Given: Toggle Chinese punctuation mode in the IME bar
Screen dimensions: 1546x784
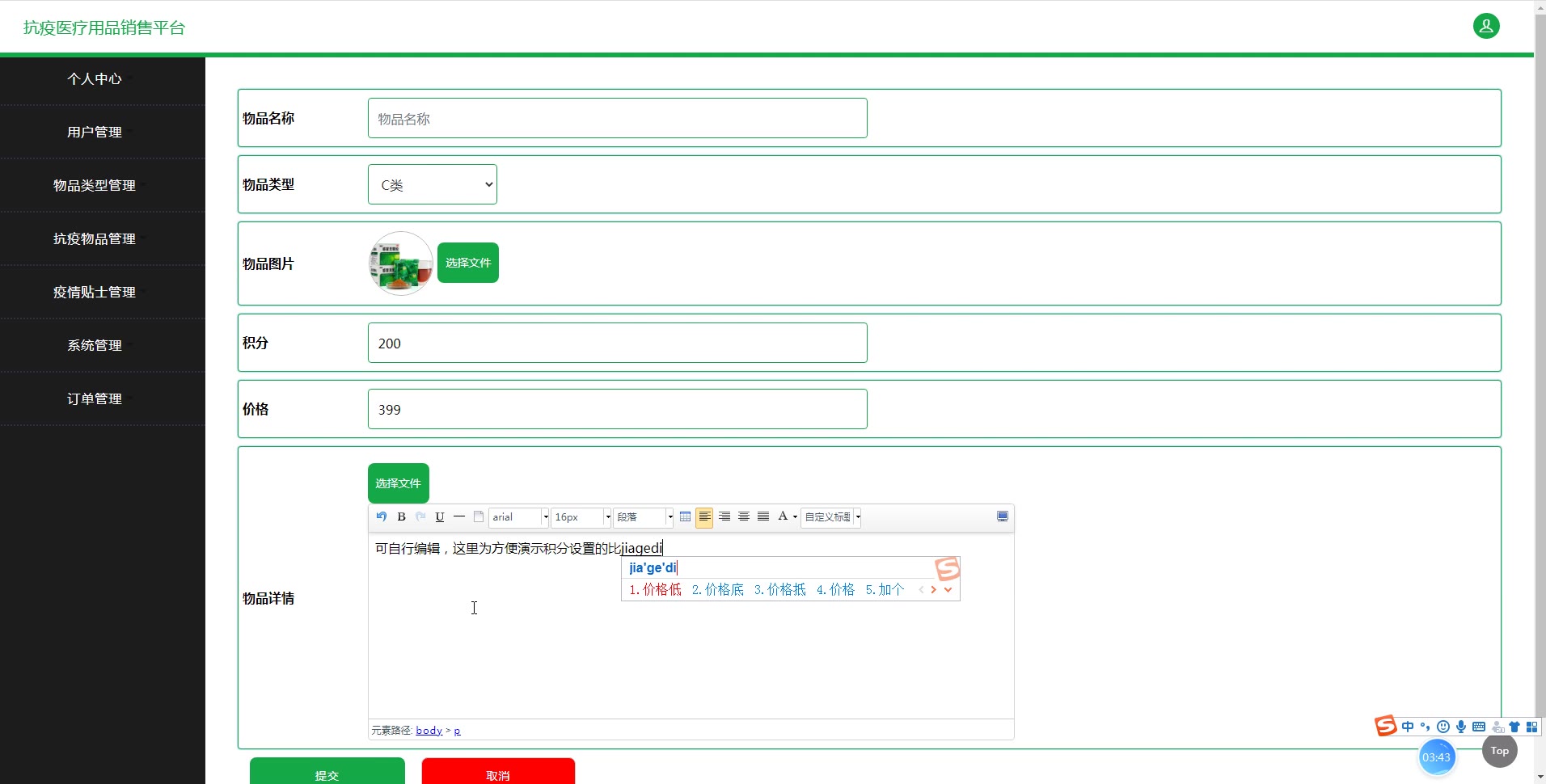Looking at the screenshot, I should [x=1425, y=727].
